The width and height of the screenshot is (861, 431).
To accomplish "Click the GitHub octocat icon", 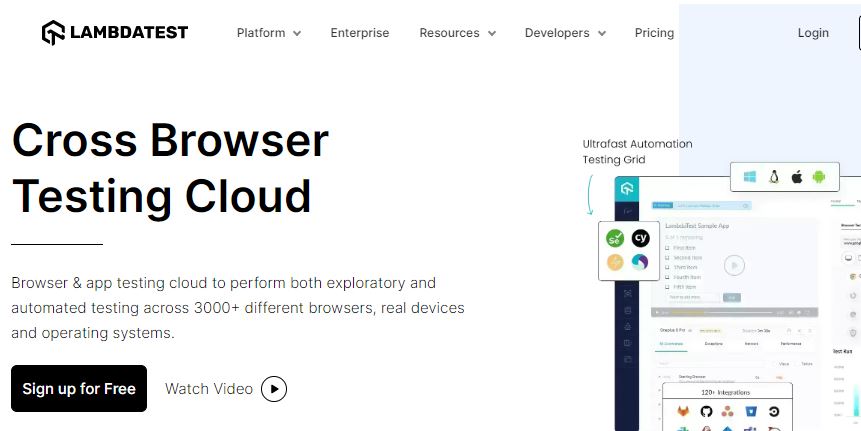I will (706, 411).
